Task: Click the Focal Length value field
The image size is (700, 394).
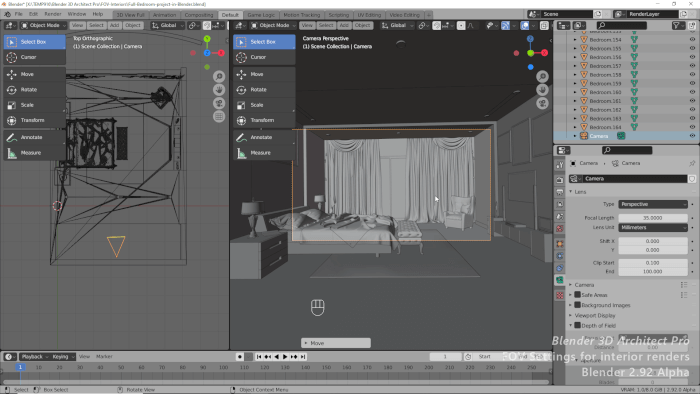Action: click(653, 218)
